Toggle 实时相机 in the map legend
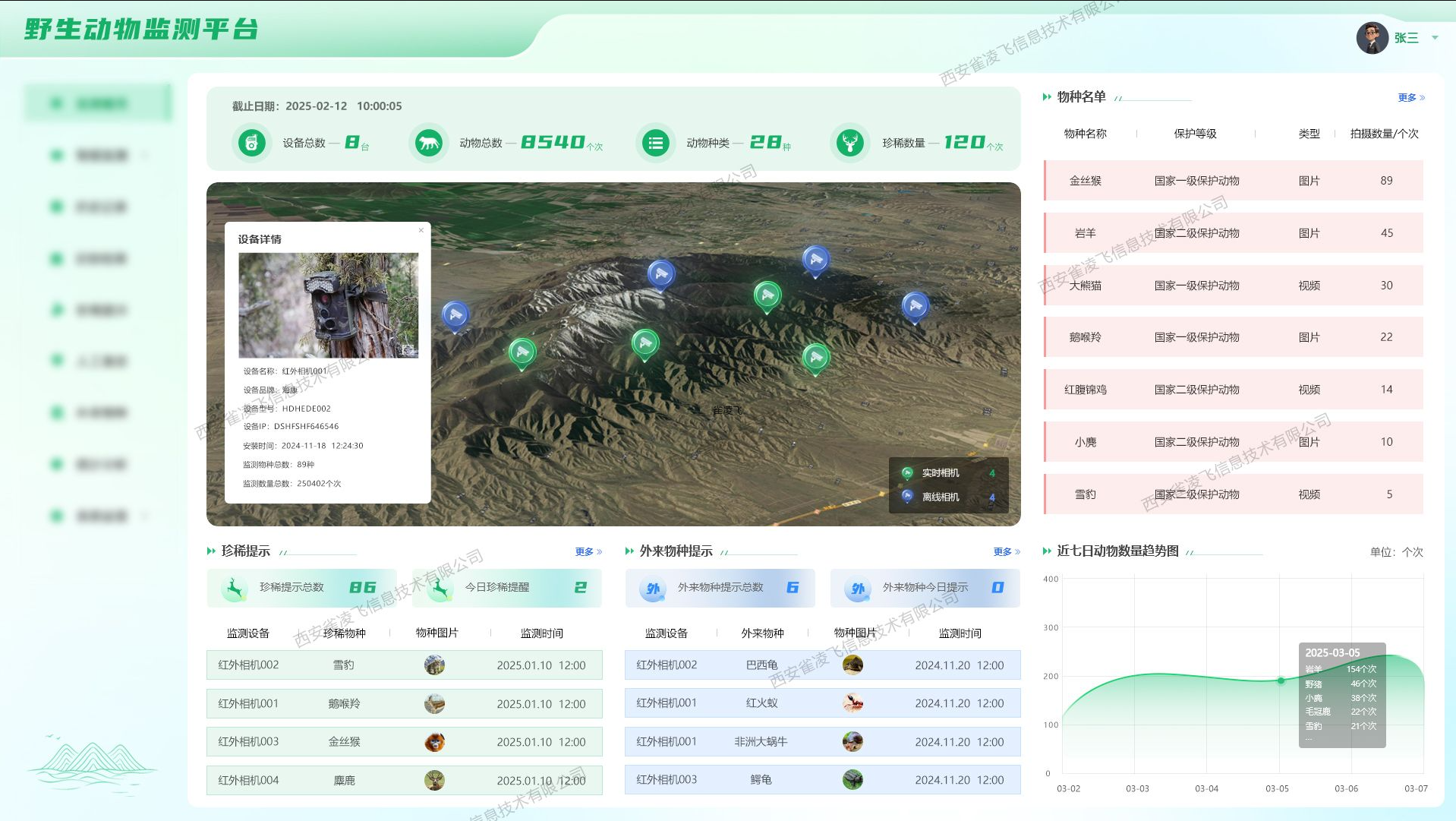1456x821 pixels. click(x=940, y=473)
